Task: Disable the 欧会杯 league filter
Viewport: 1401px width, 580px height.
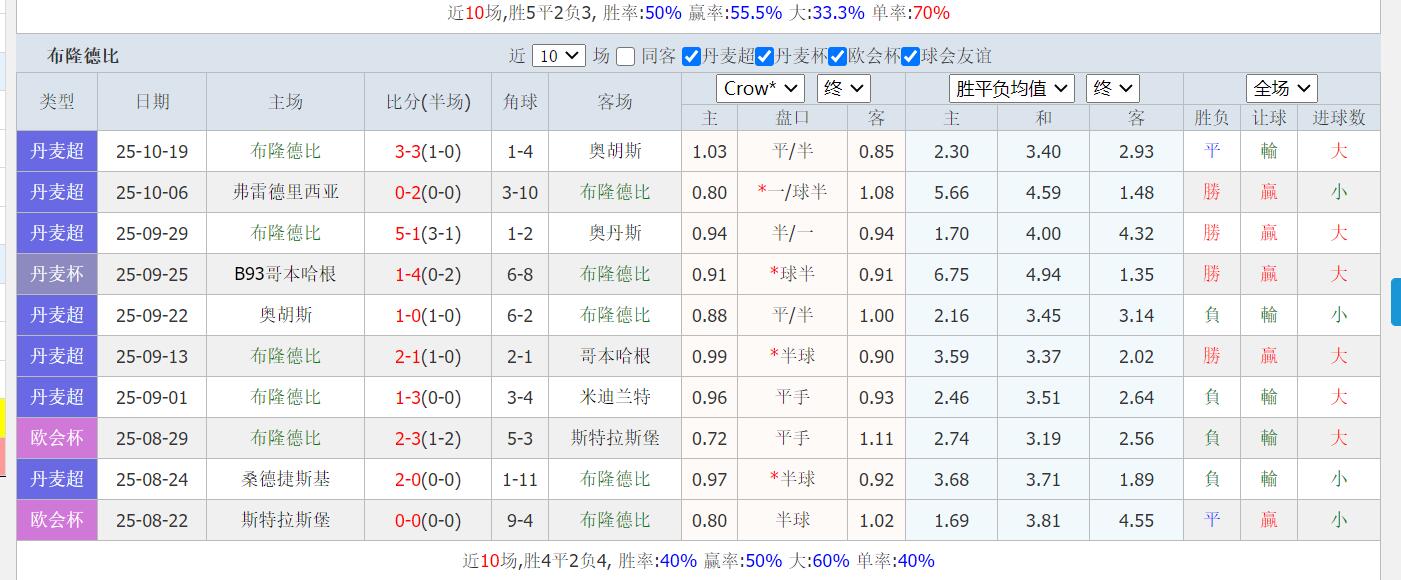Action: tap(837, 57)
